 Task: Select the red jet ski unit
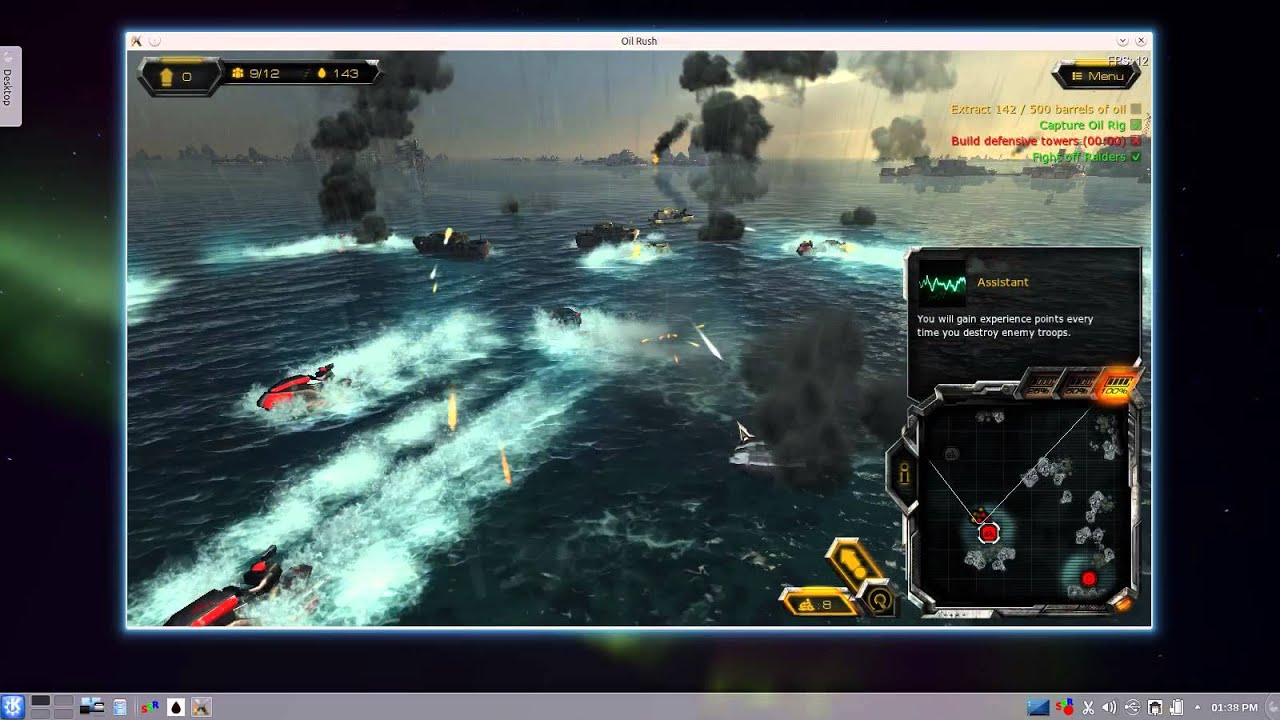(x=296, y=390)
